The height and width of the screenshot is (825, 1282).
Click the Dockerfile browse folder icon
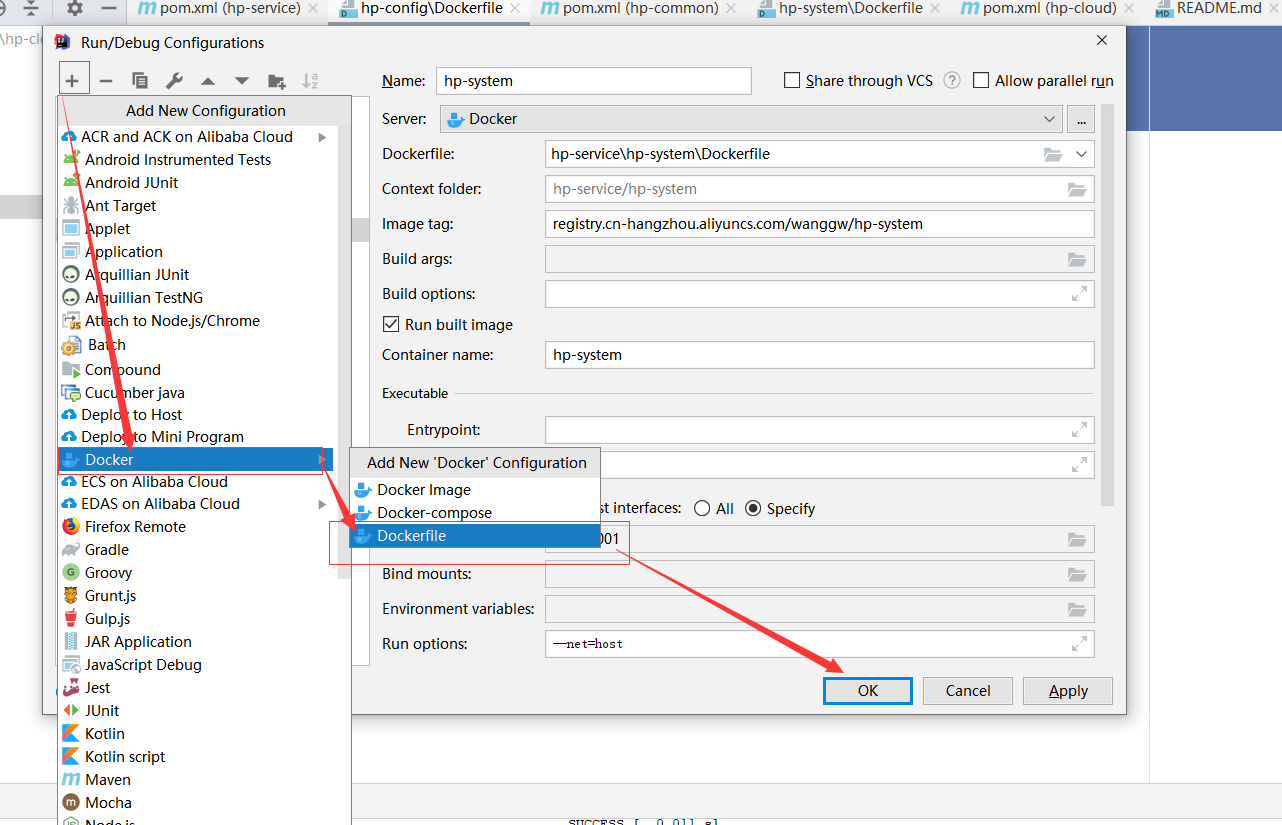[x=1053, y=154]
